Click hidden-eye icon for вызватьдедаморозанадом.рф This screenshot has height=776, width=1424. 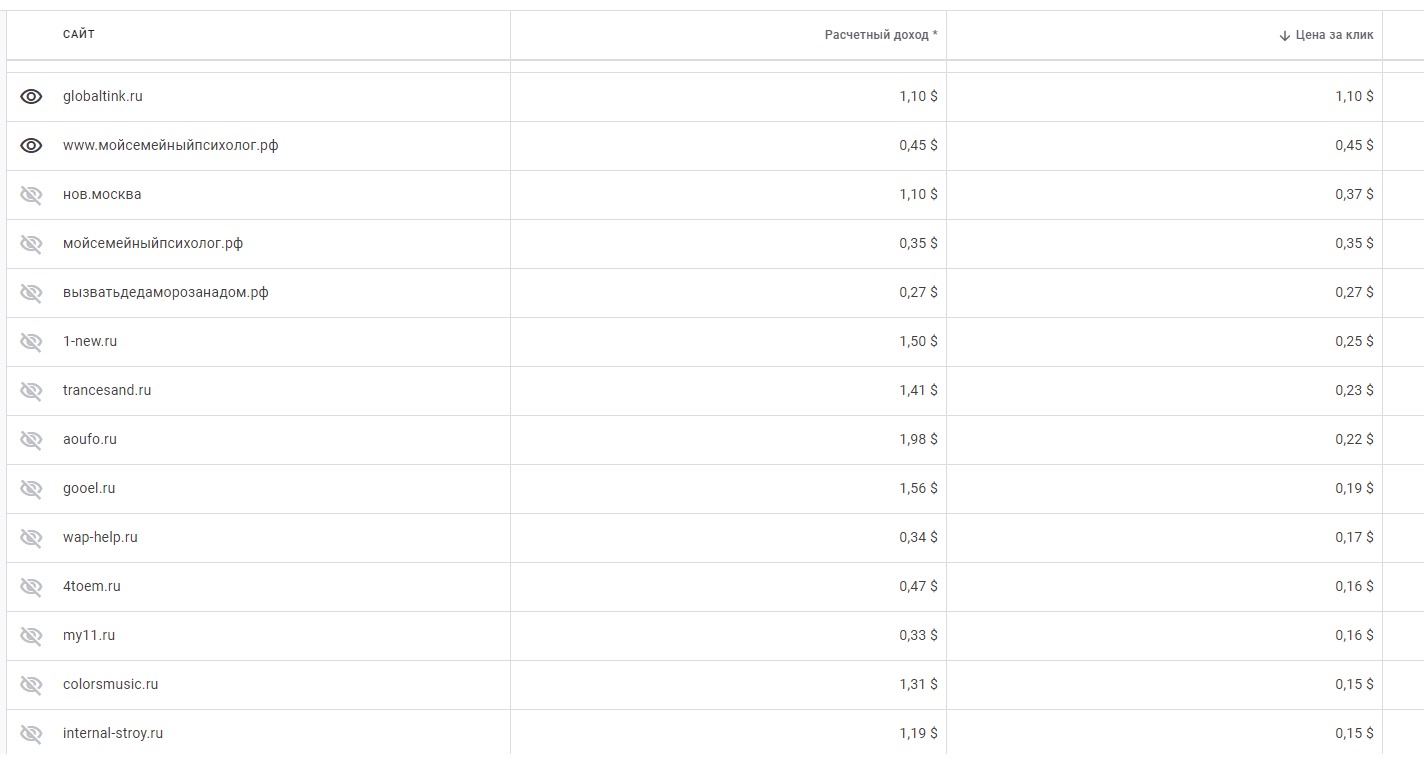31,293
